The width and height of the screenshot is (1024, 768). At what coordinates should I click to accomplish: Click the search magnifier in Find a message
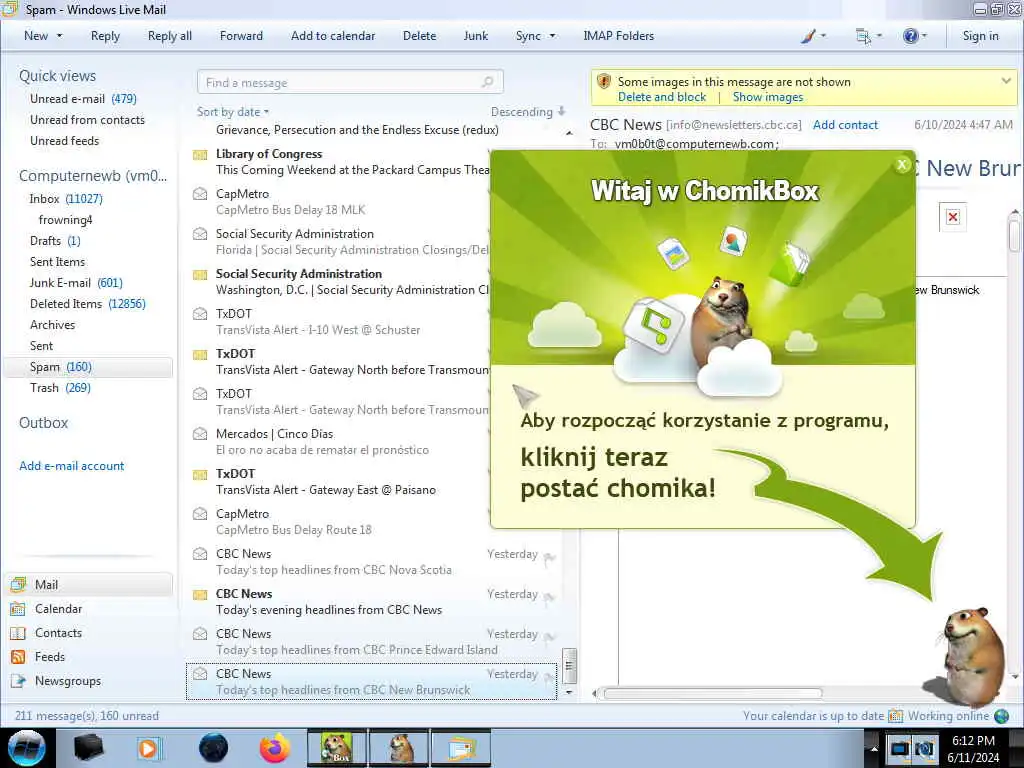click(x=487, y=82)
